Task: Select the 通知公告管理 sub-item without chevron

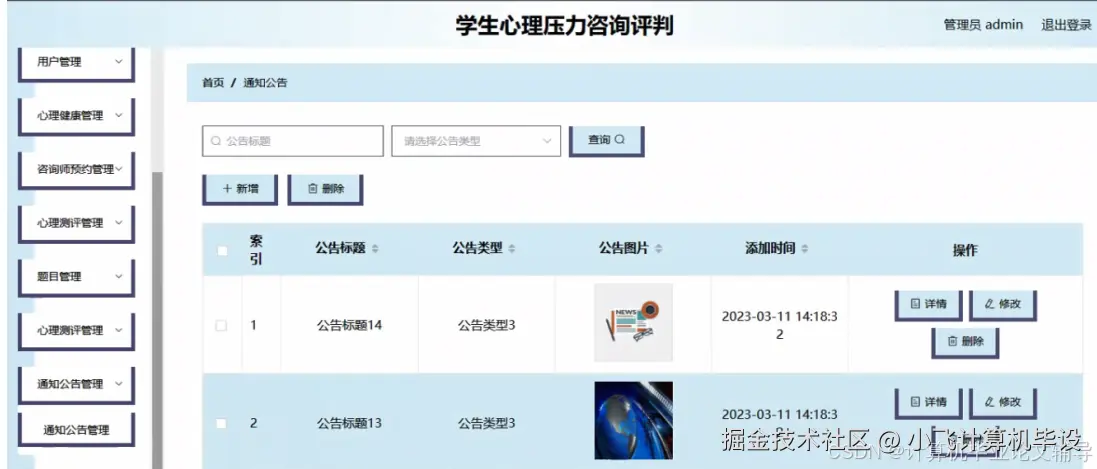Action: (76, 430)
